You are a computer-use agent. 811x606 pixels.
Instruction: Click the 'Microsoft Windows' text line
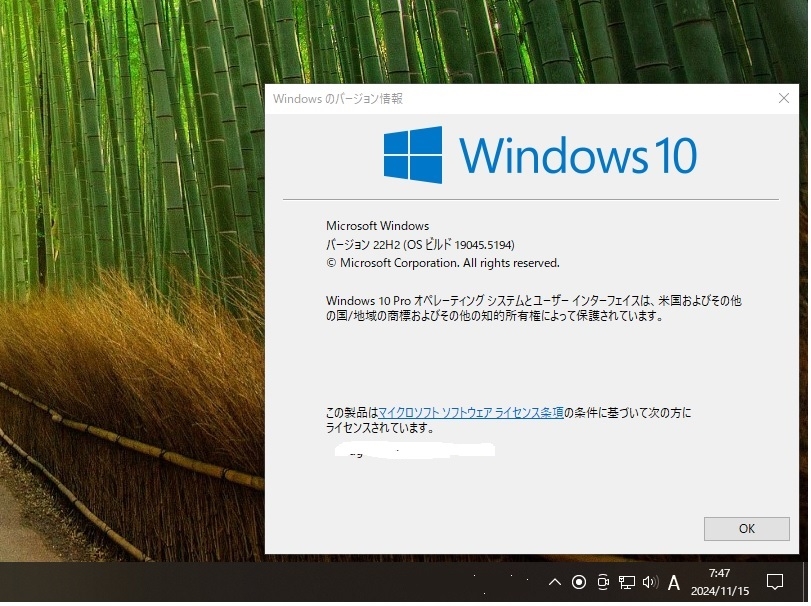pyautogui.click(x=378, y=225)
